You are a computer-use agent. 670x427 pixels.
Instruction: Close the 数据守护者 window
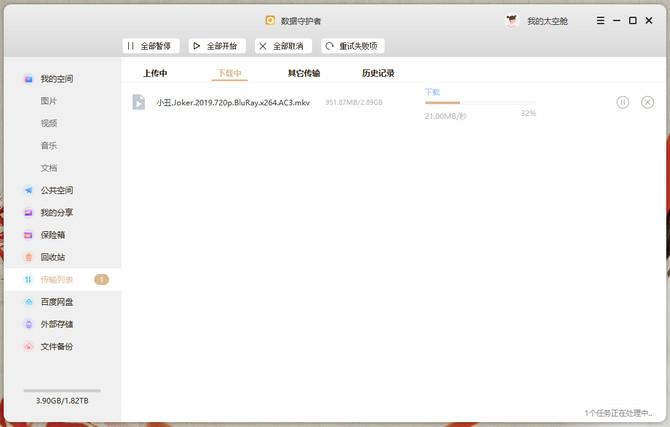(x=649, y=21)
